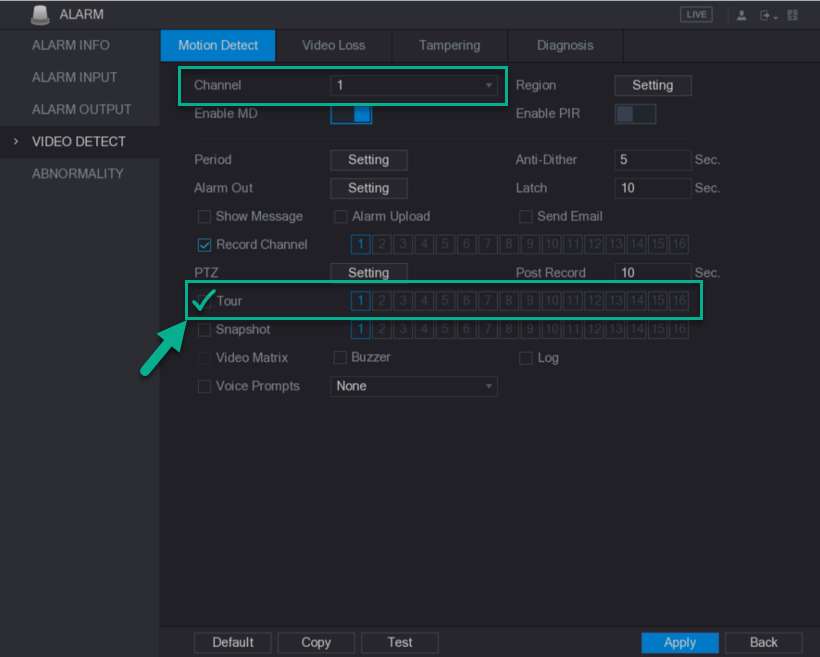Open the Region Setting button
Screen dimensions: 820x657
click(x=653, y=85)
